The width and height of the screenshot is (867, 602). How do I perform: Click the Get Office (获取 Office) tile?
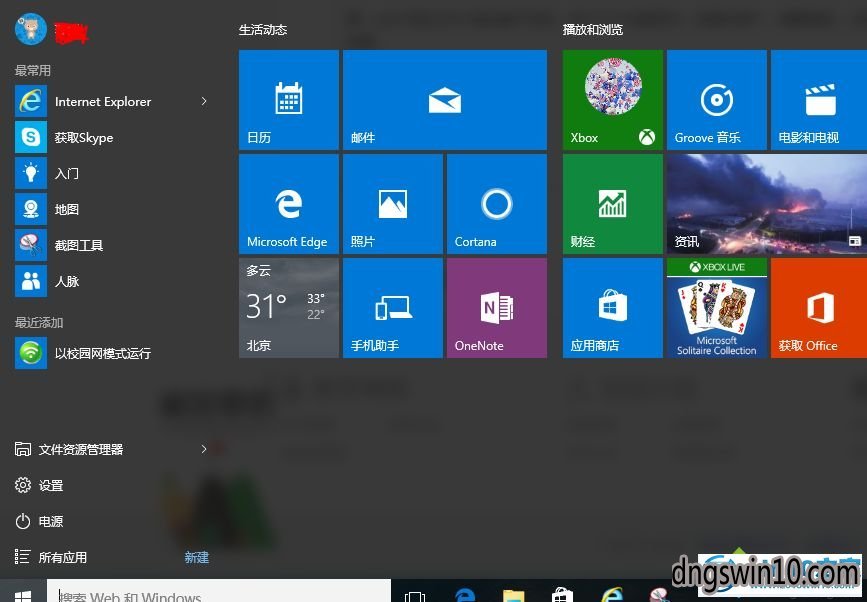[x=819, y=308]
